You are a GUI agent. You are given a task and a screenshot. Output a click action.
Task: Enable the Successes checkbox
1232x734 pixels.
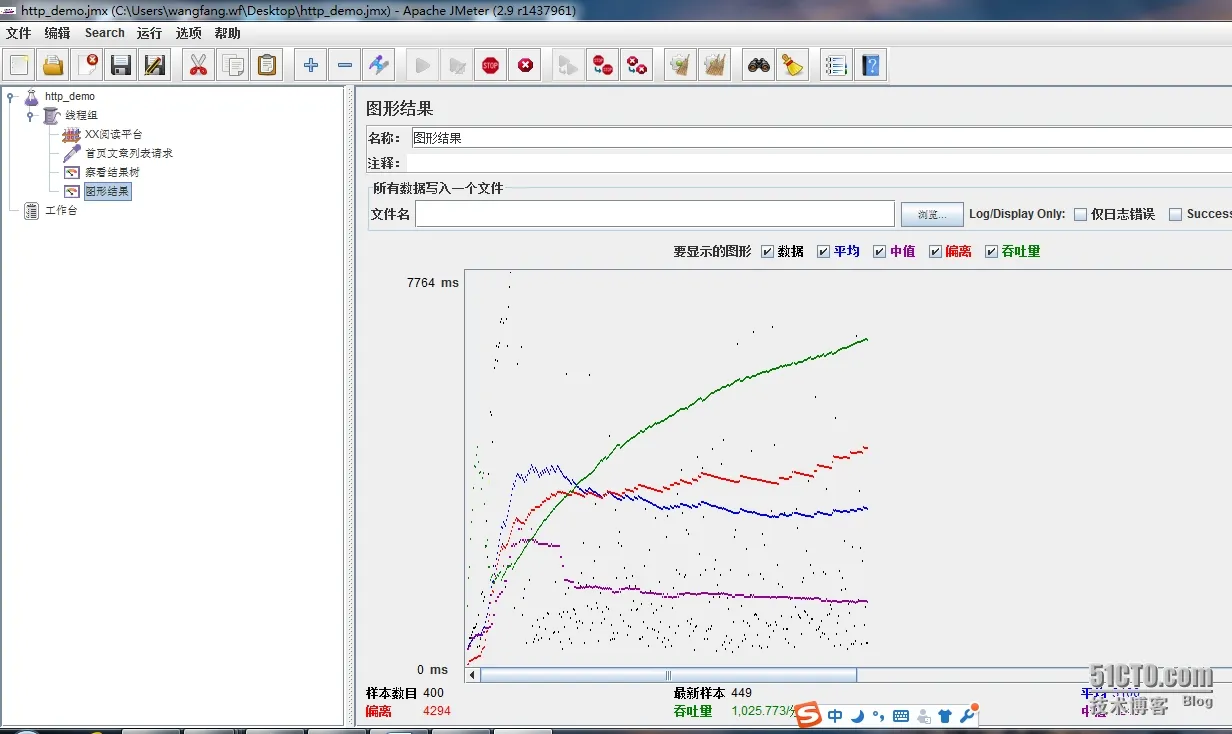tap(1176, 214)
